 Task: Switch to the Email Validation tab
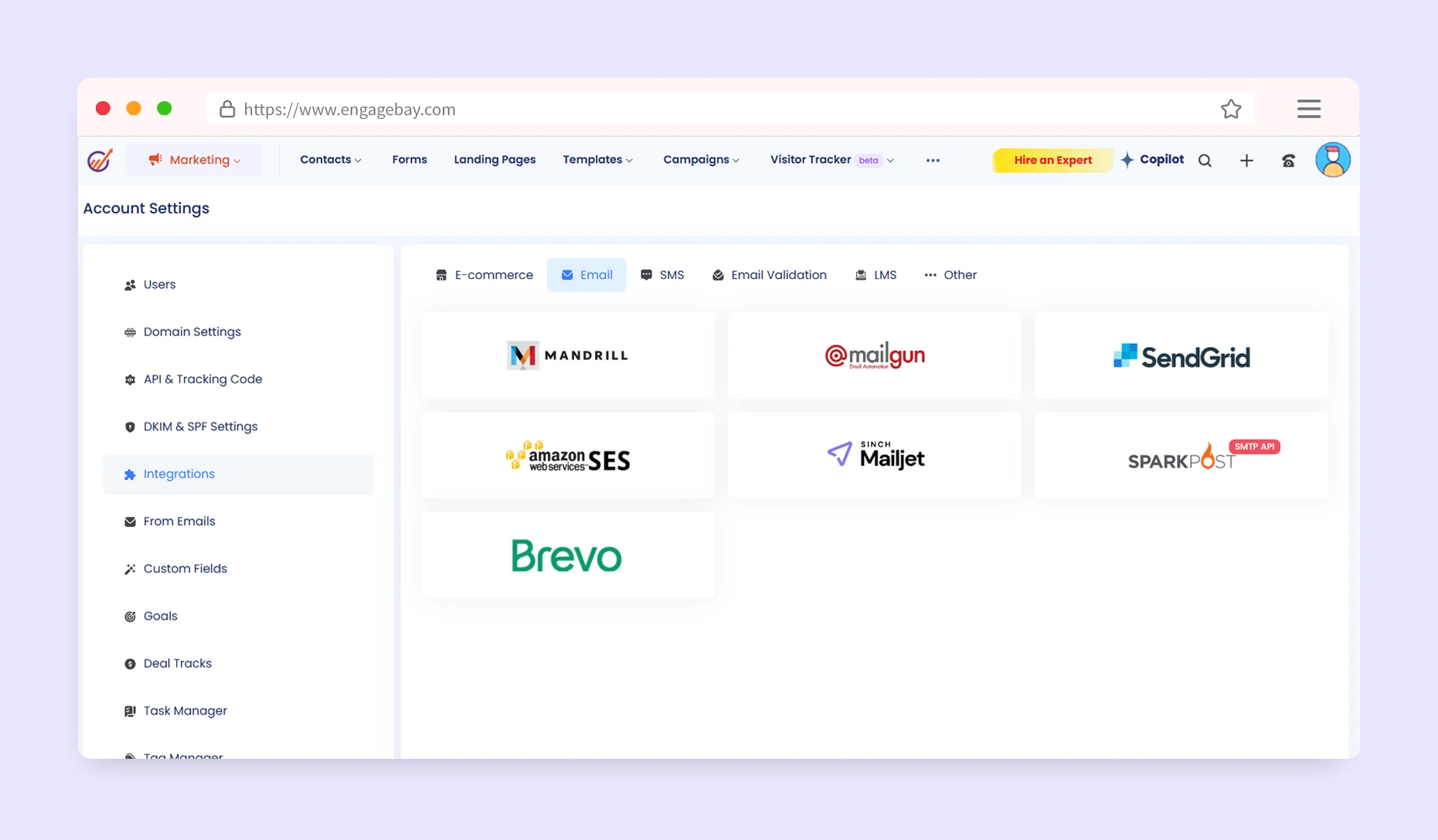pos(769,275)
